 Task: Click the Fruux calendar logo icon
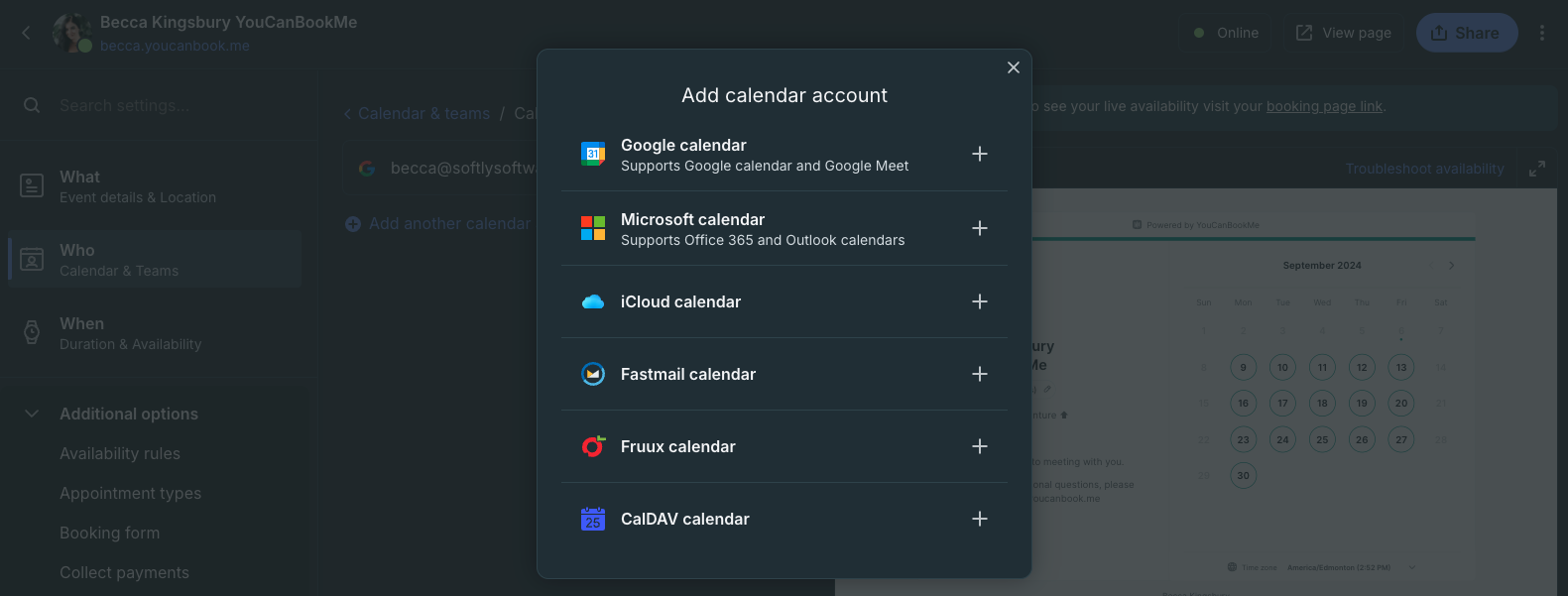(593, 446)
